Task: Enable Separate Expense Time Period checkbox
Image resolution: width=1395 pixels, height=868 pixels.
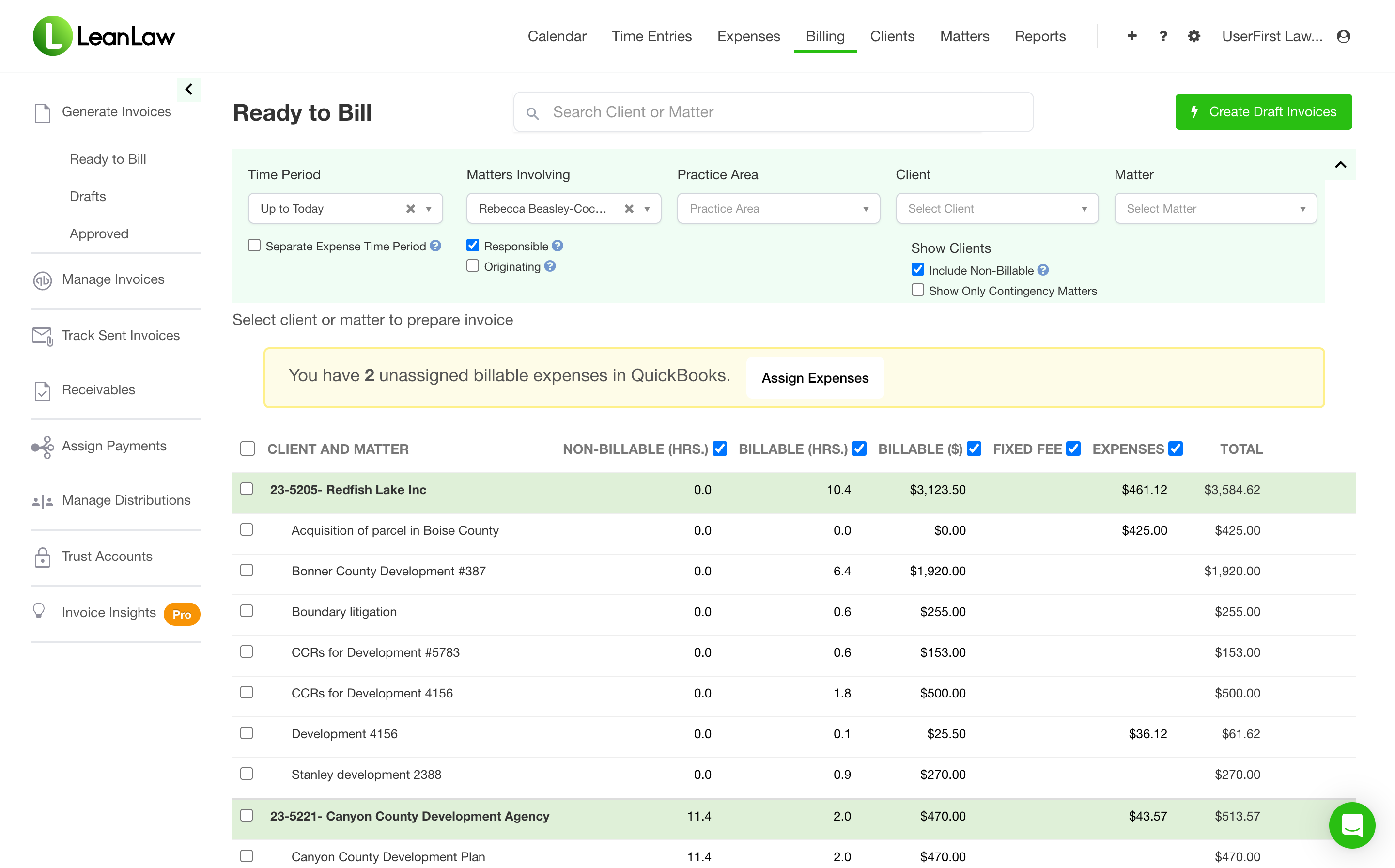Action: (254, 246)
